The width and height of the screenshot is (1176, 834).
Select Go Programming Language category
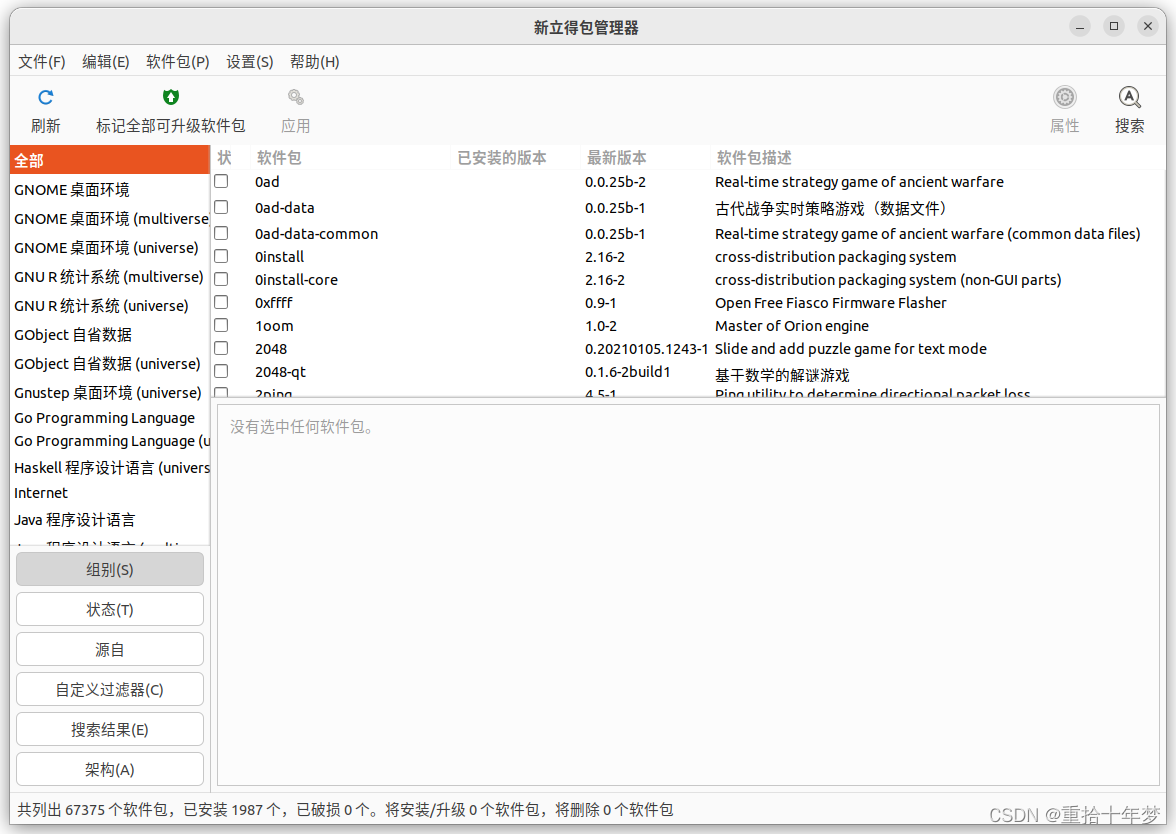110,418
